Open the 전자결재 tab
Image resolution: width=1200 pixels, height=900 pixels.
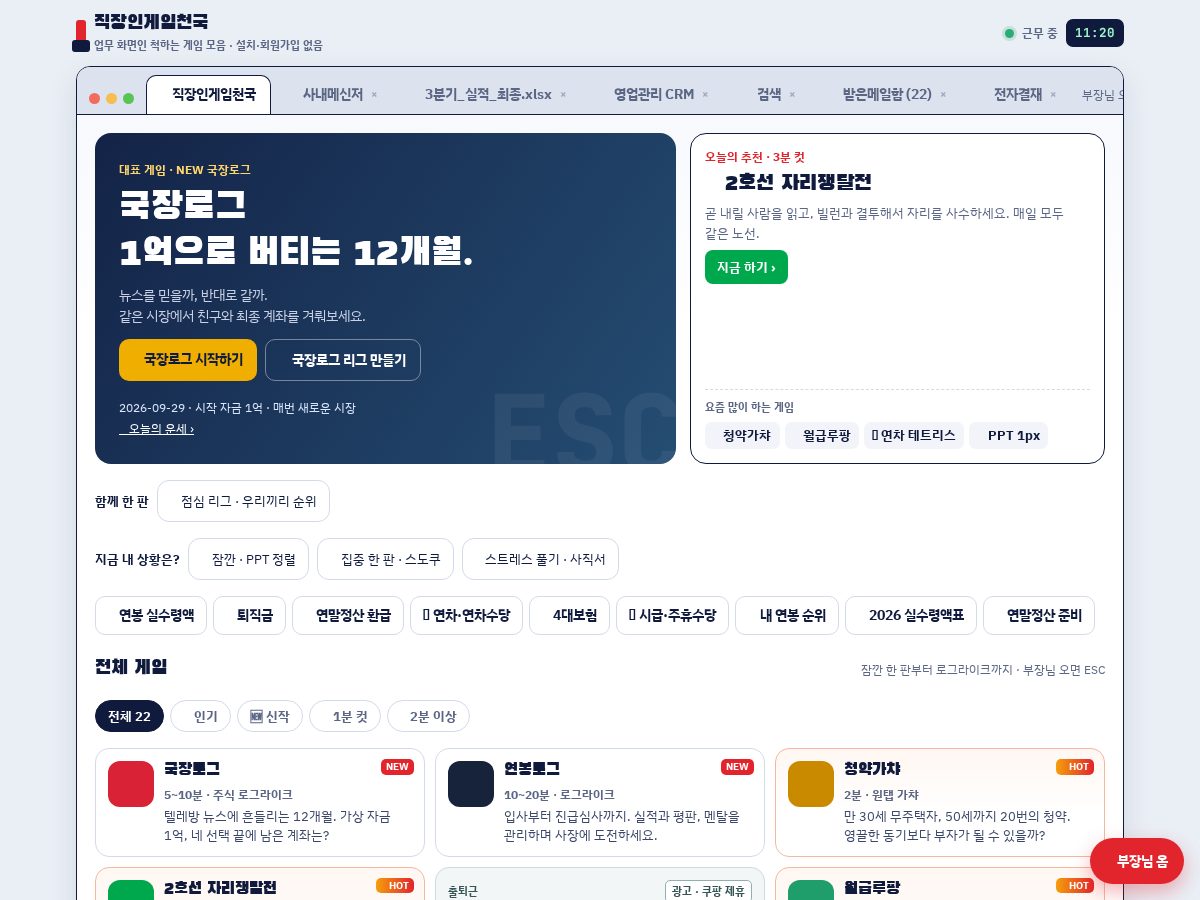[x=1018, y=95]
